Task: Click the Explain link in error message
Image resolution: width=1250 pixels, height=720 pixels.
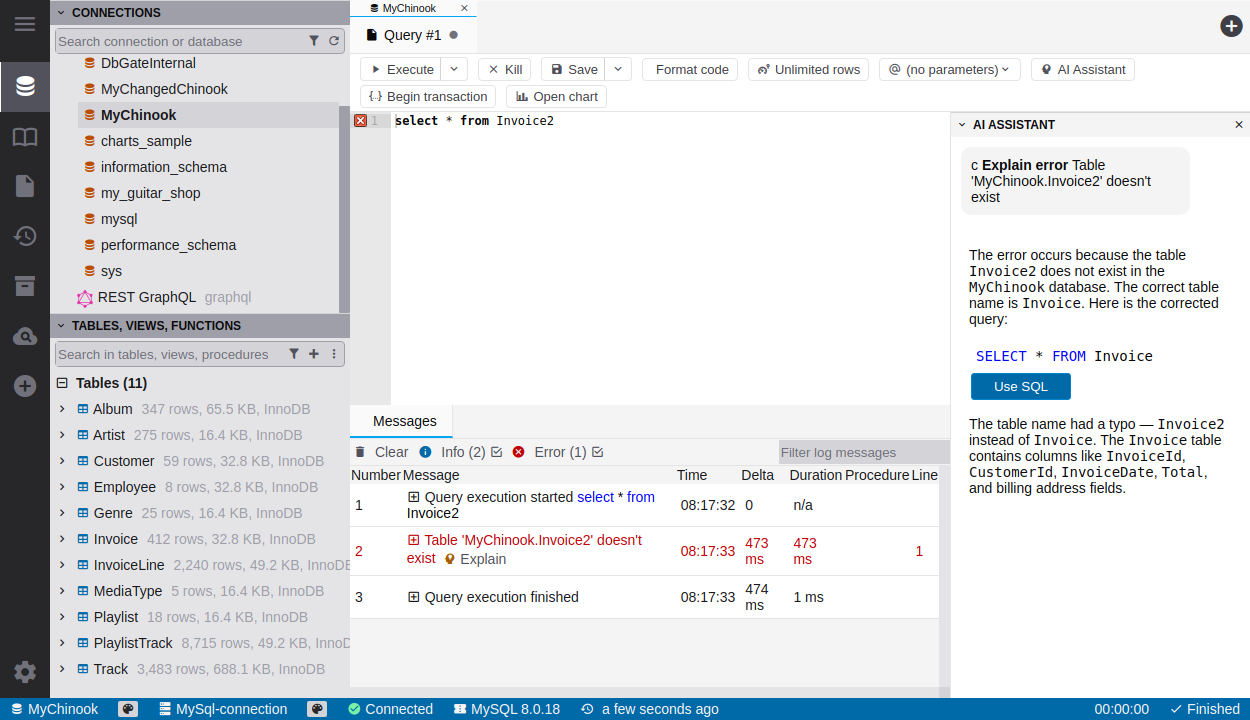Action: pos(482,559)
